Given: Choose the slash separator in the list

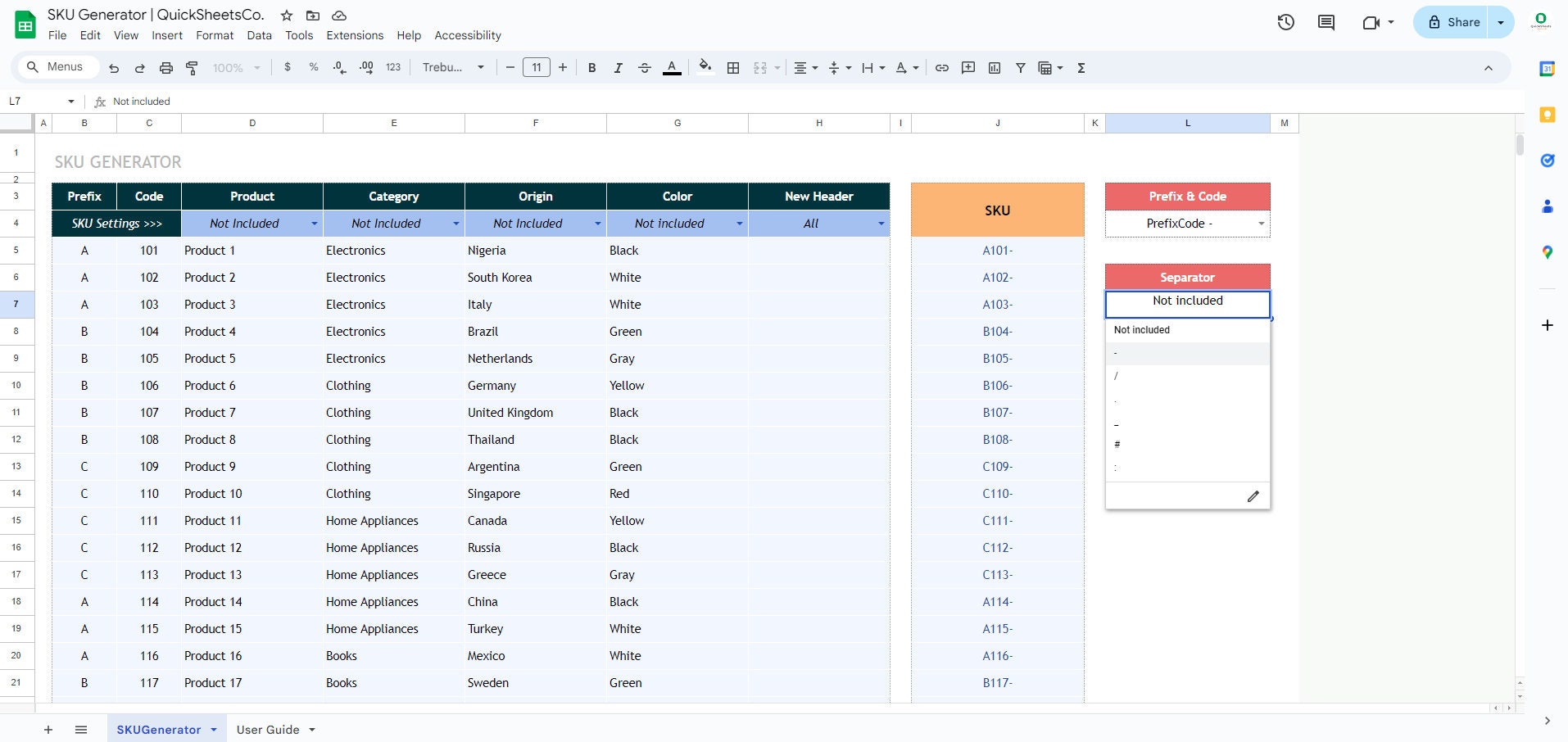Looking at the screenshot, I should [1187, 376].
